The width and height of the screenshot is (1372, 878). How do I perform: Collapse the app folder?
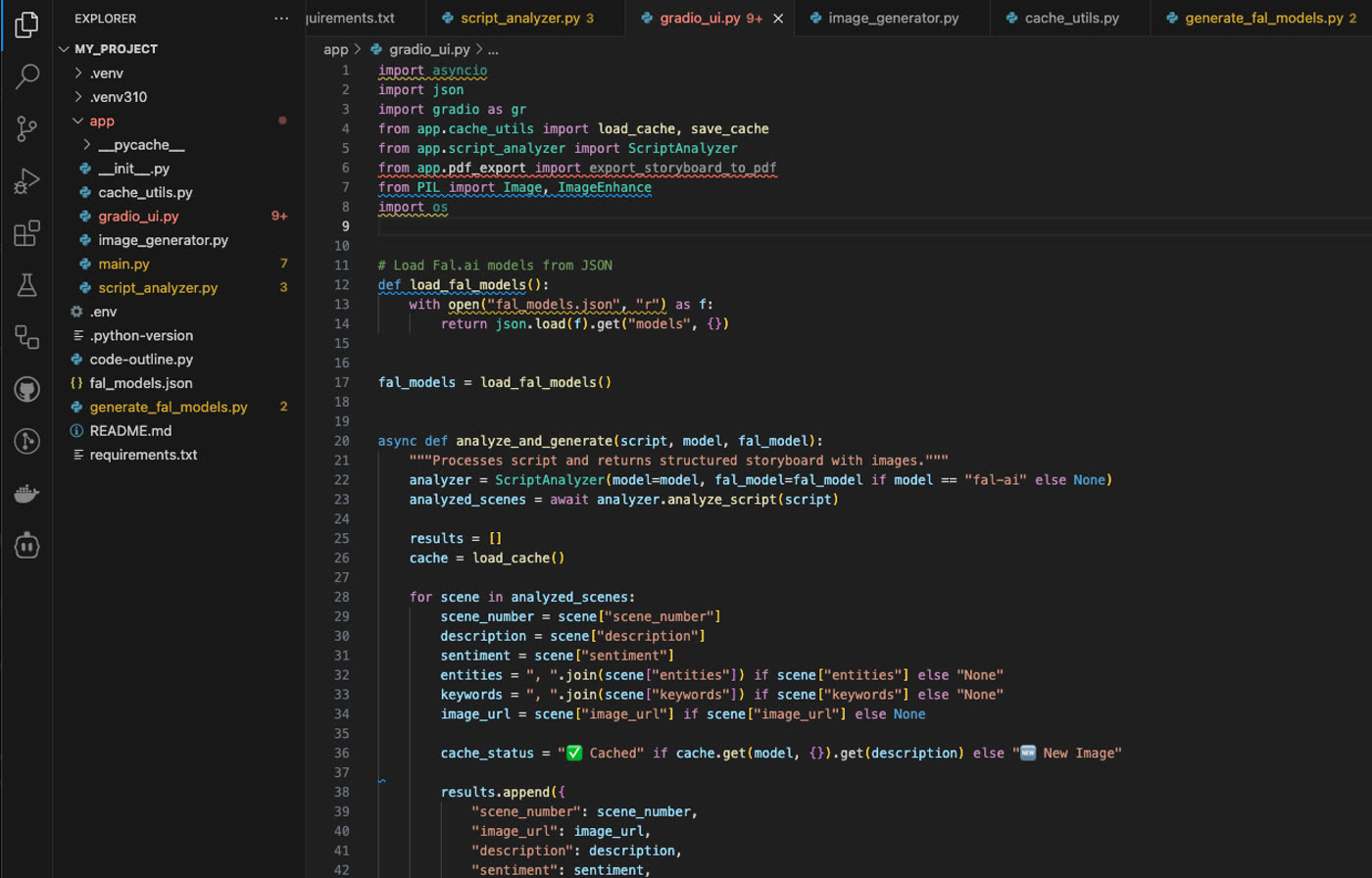[78, 122]
